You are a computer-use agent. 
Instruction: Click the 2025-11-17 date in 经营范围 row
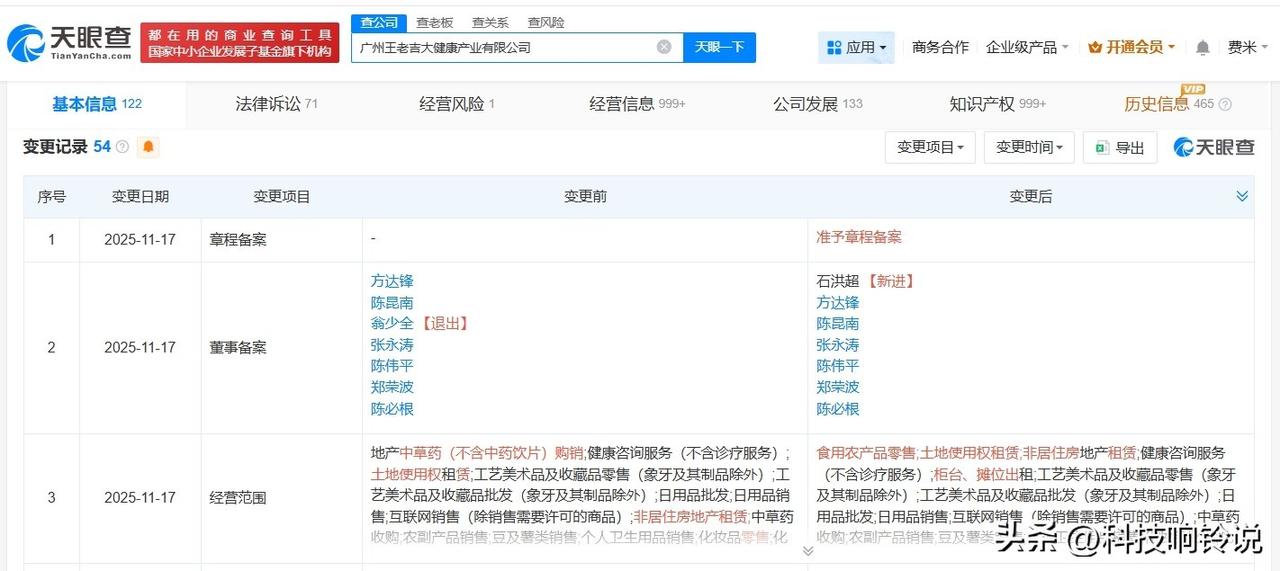click(x=140, y=498)
